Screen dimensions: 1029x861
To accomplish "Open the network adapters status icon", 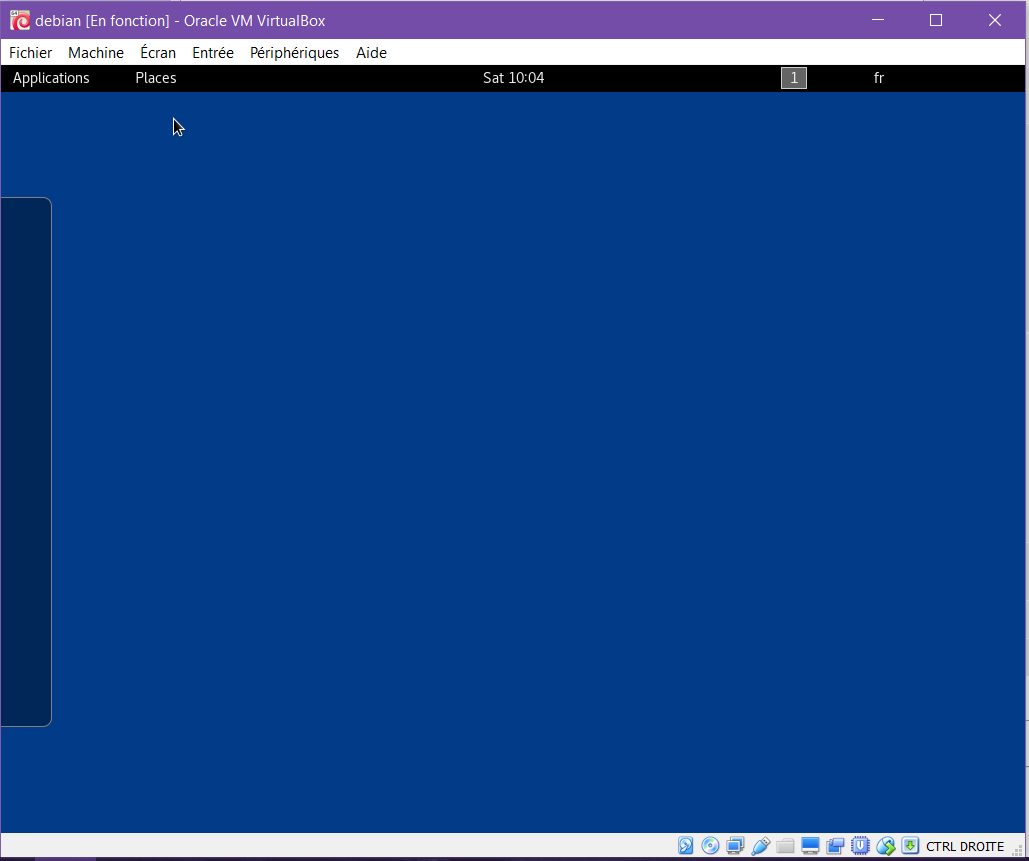I will pyautogui.click(x=735, y=846).
